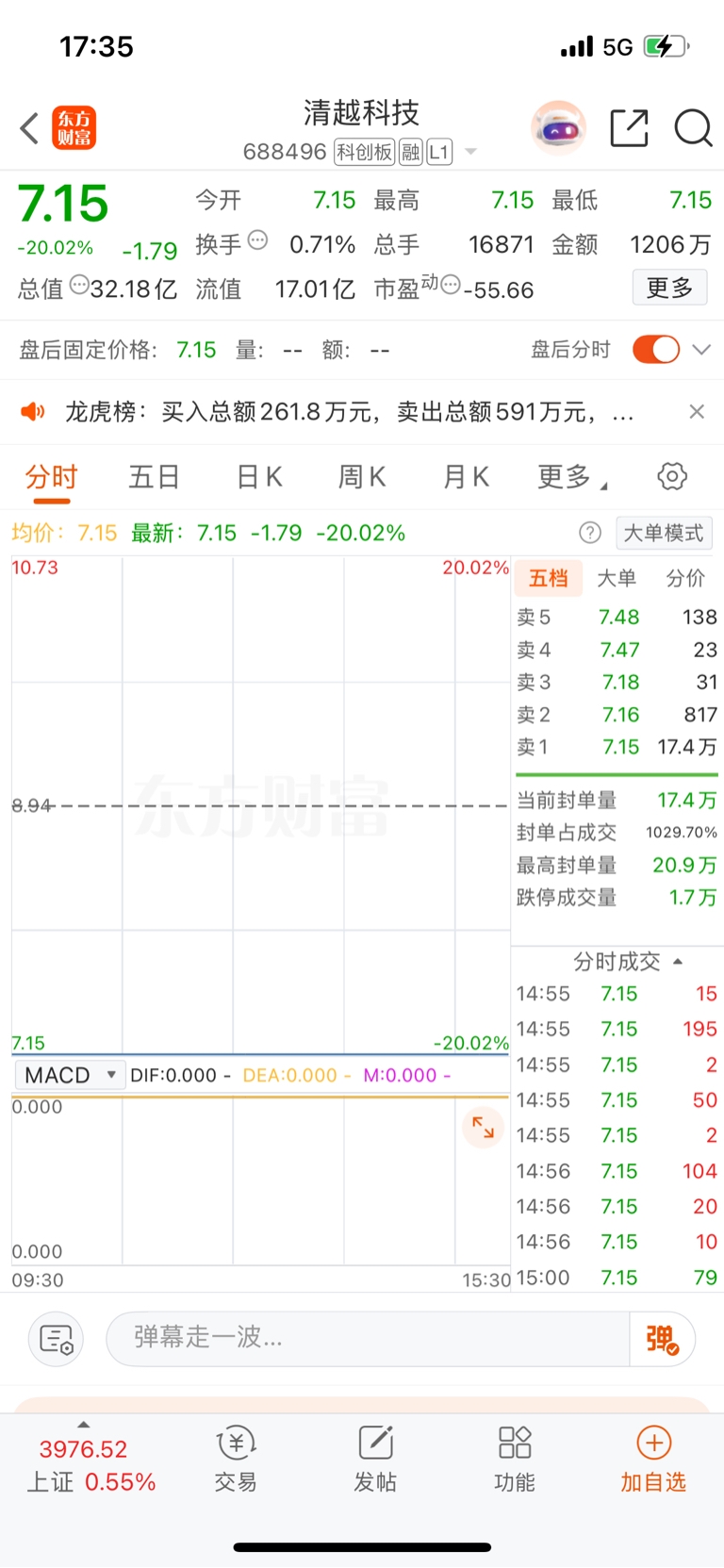This screenshot has width=724, height=1568.
Task: Open 交易 trading icon
Action: coord(236,1459)
